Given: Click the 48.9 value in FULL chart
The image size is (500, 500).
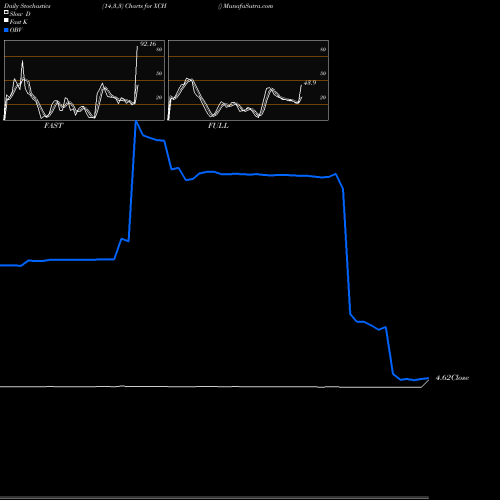Looking at the screenshot, I should [310, 83].
